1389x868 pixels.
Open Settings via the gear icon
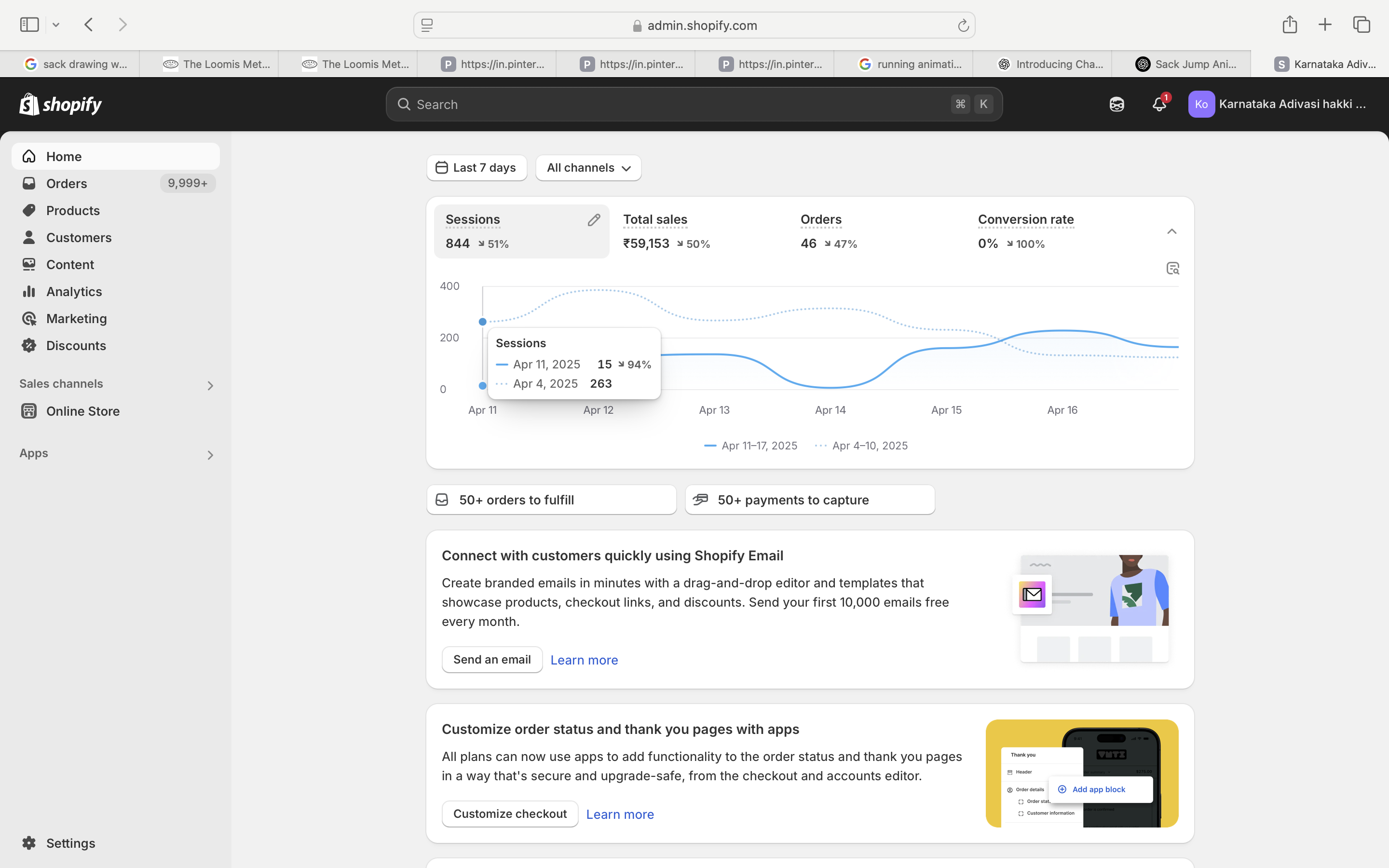(x=29, y=843)
